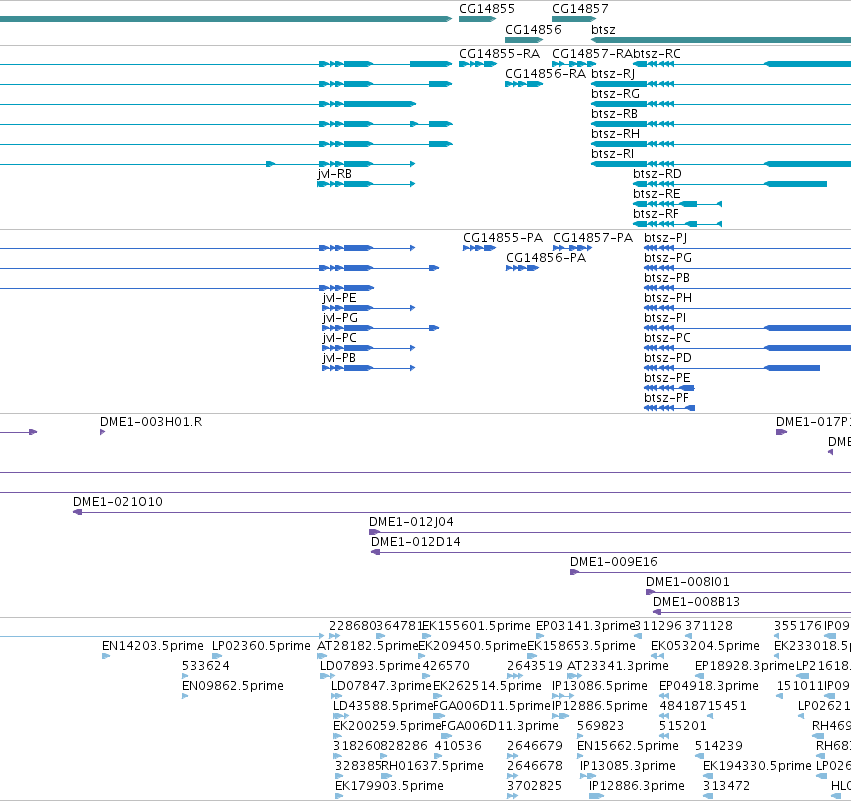Open the btsz-PD protein label
This screenshot has width=851, height=801.
tap(668, 358)
